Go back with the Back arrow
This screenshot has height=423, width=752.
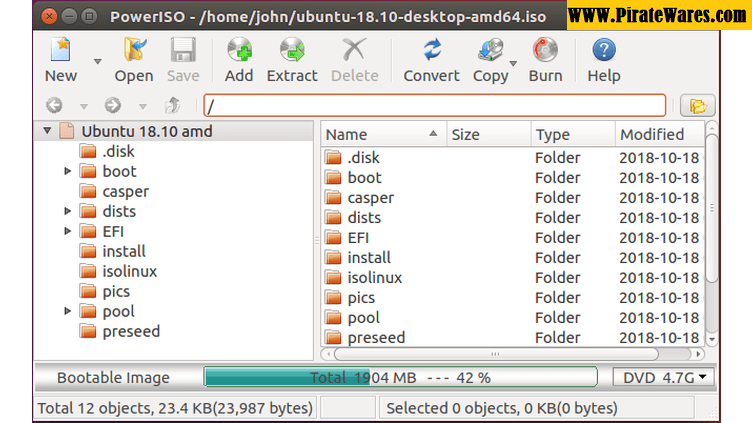54,105
